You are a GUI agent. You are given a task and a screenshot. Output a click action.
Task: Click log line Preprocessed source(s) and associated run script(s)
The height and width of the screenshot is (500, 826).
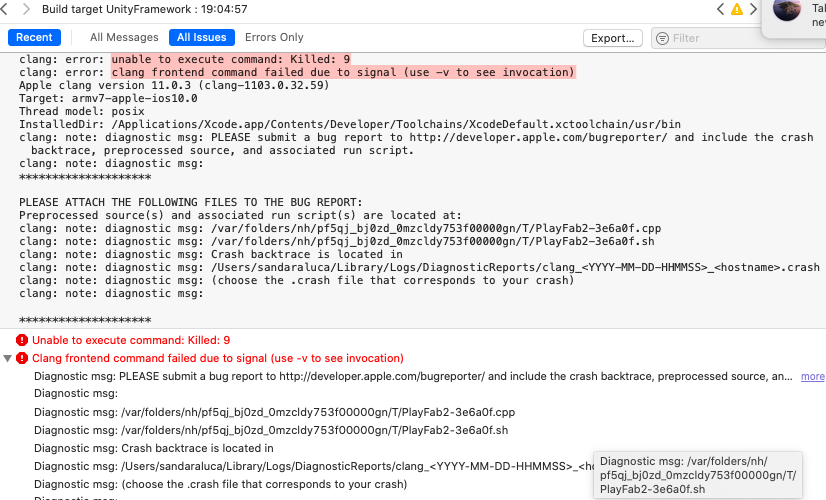coord(240,215)
